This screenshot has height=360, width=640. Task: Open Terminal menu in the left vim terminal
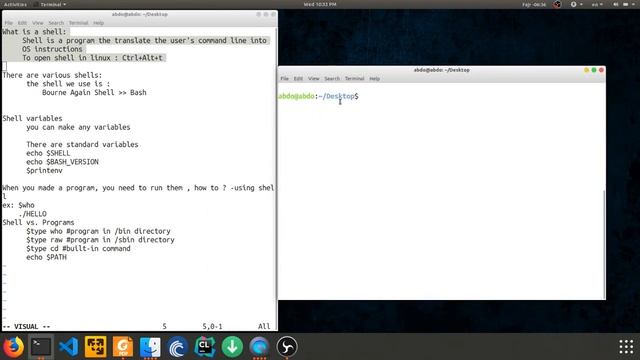pyautogui.click(x=78, y=23)
